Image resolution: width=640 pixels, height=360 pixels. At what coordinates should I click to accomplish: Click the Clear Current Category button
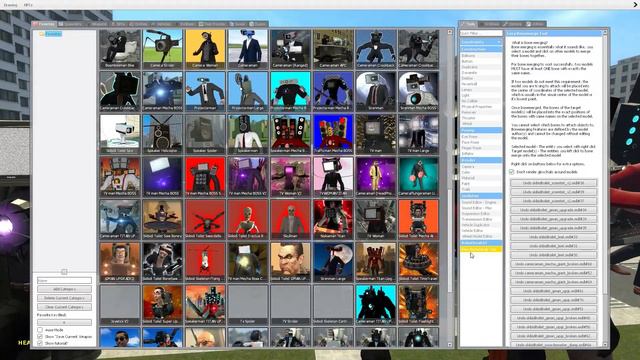coord(64,307)
